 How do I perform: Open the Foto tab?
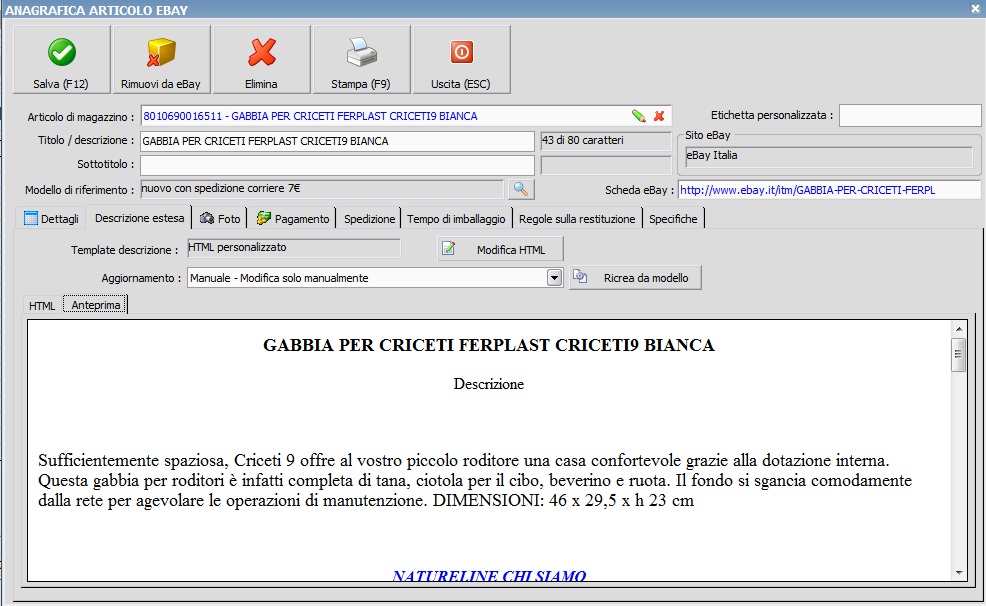(220, 219)
